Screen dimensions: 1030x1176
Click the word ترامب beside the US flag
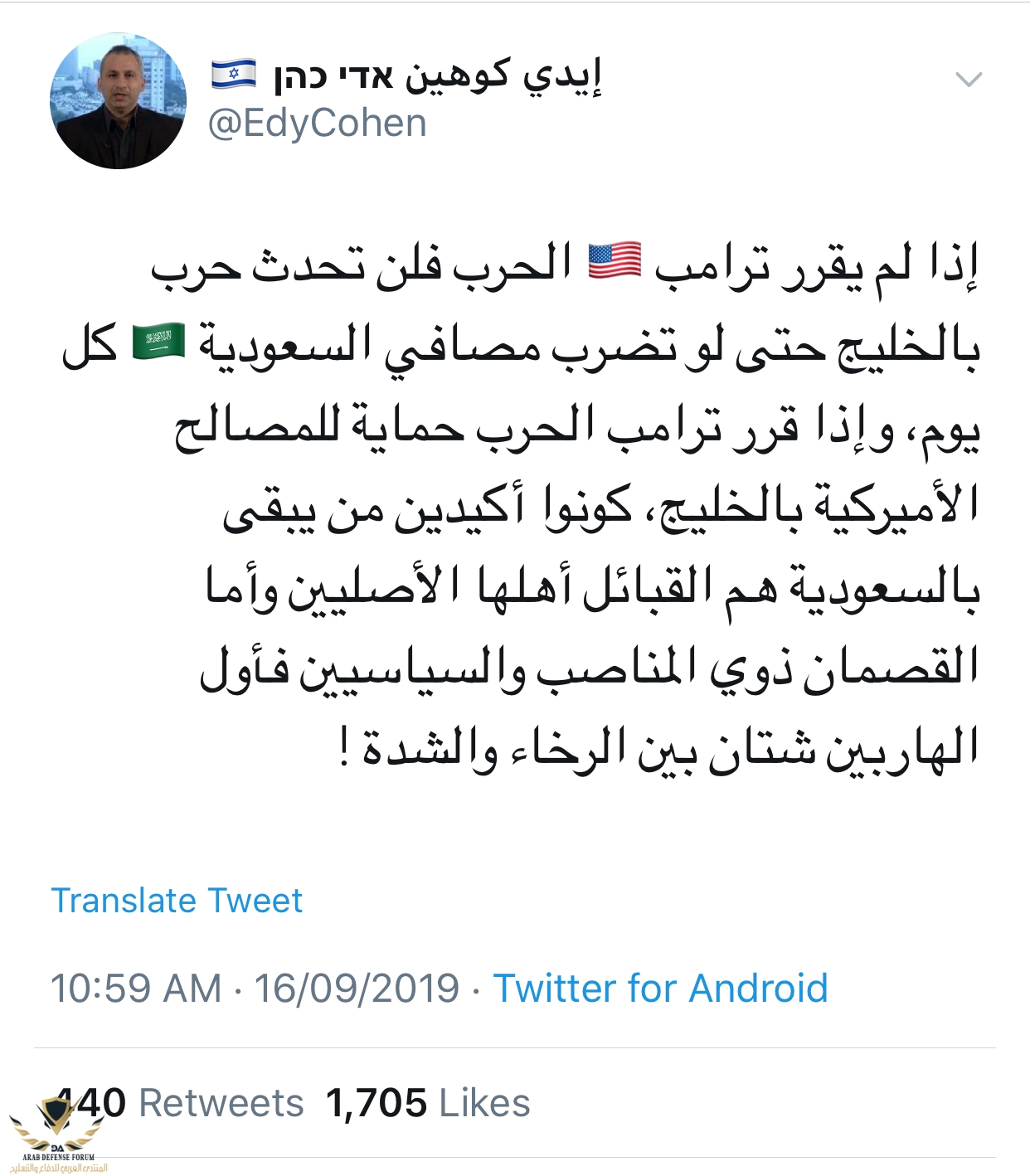[x=711, y=264]
